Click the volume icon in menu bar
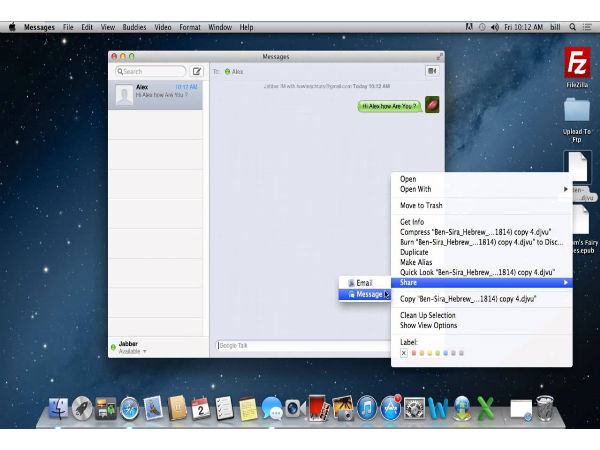The image size is (600, 450). [494, 27]
